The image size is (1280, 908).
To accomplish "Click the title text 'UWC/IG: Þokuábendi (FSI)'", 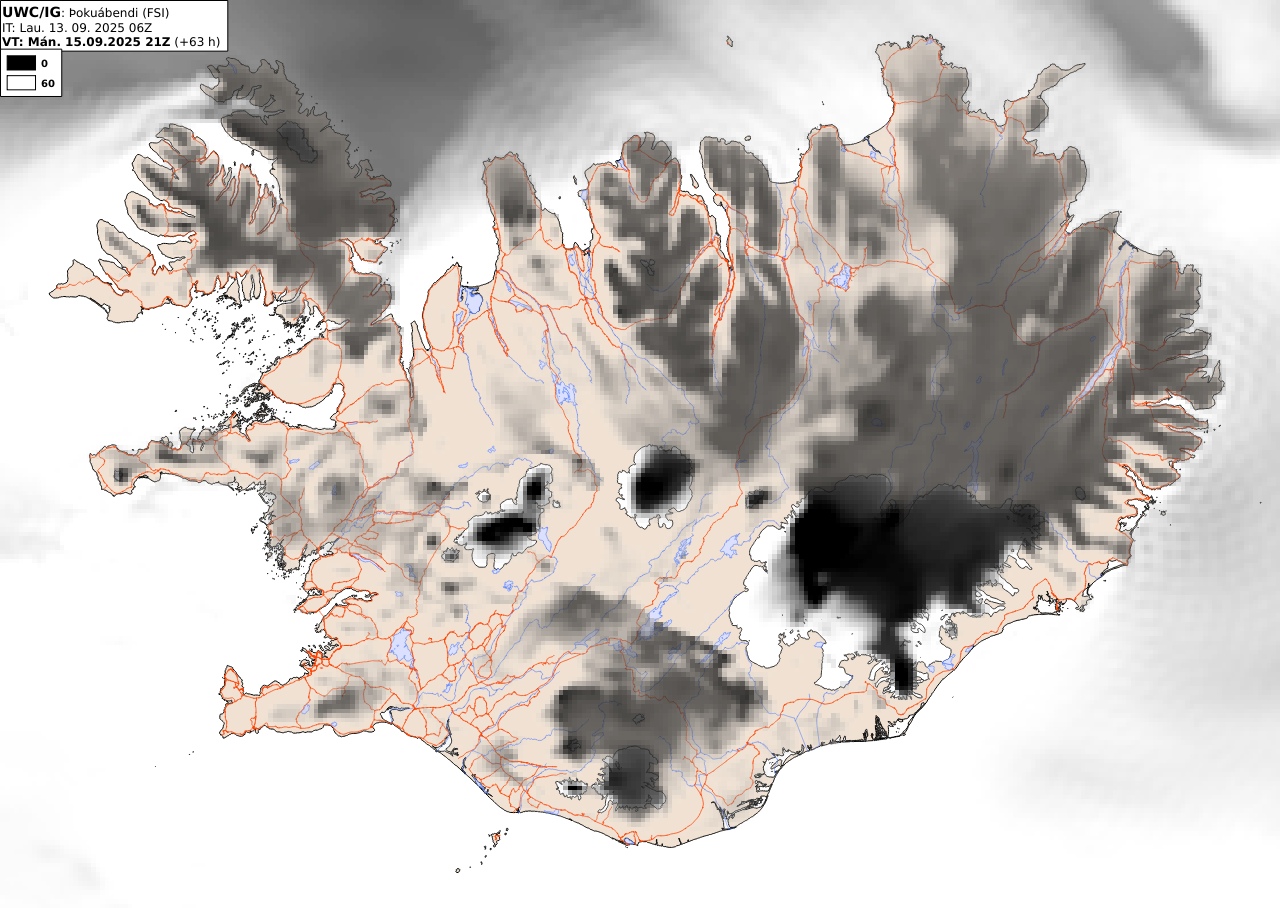I will pos(86,12).
